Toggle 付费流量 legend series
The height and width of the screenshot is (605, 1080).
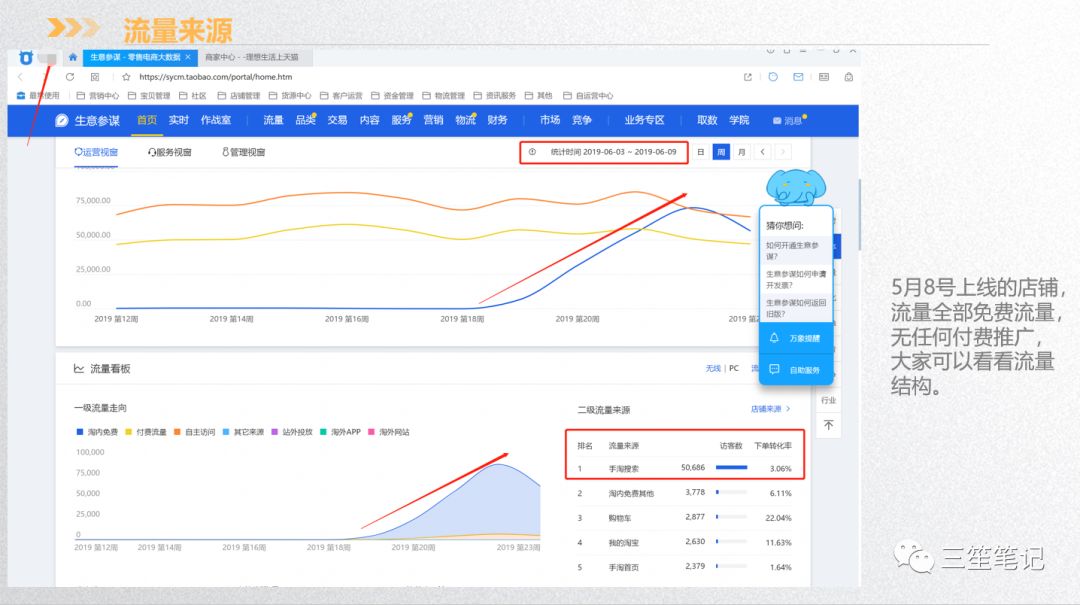point(146,432)
